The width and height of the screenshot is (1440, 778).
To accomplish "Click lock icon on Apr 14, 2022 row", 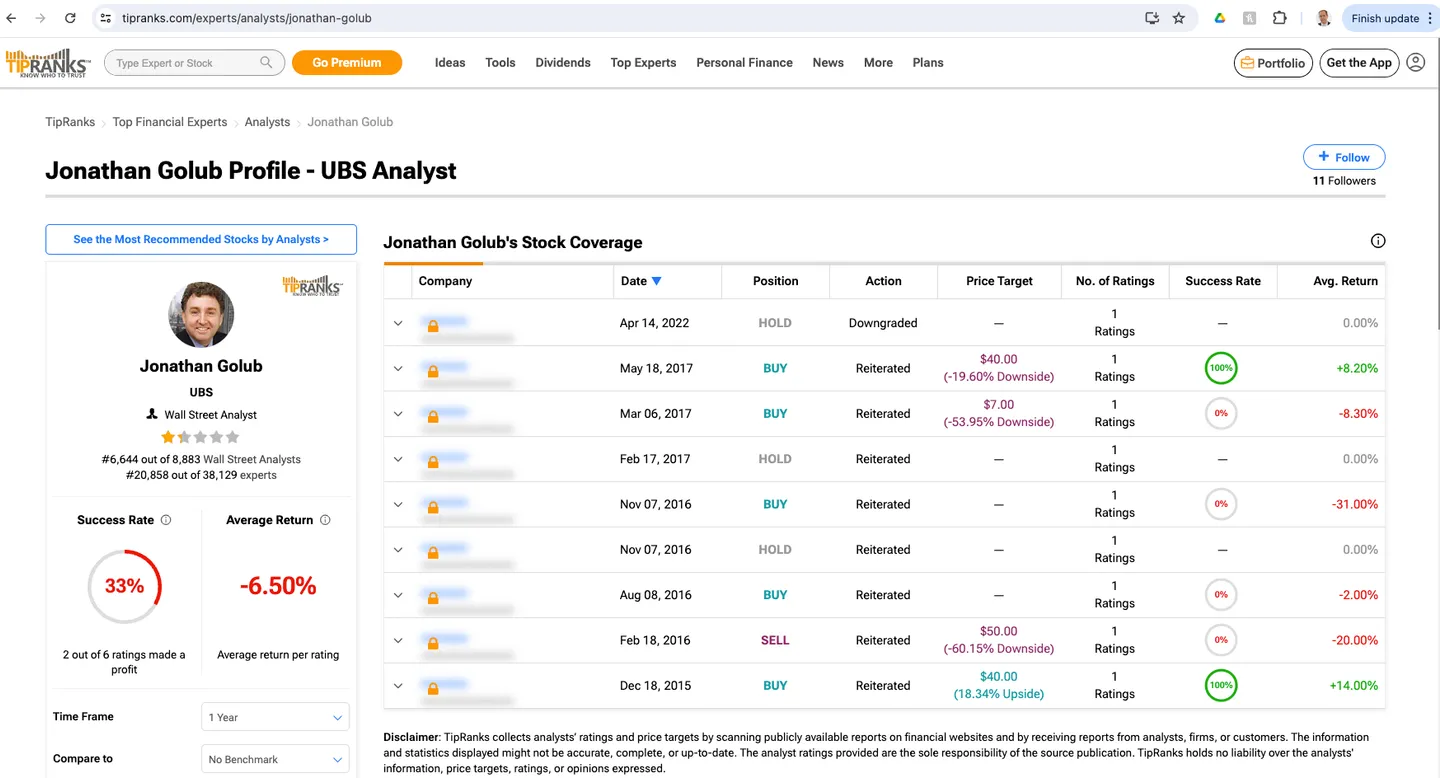I will (x=433, y=326).
